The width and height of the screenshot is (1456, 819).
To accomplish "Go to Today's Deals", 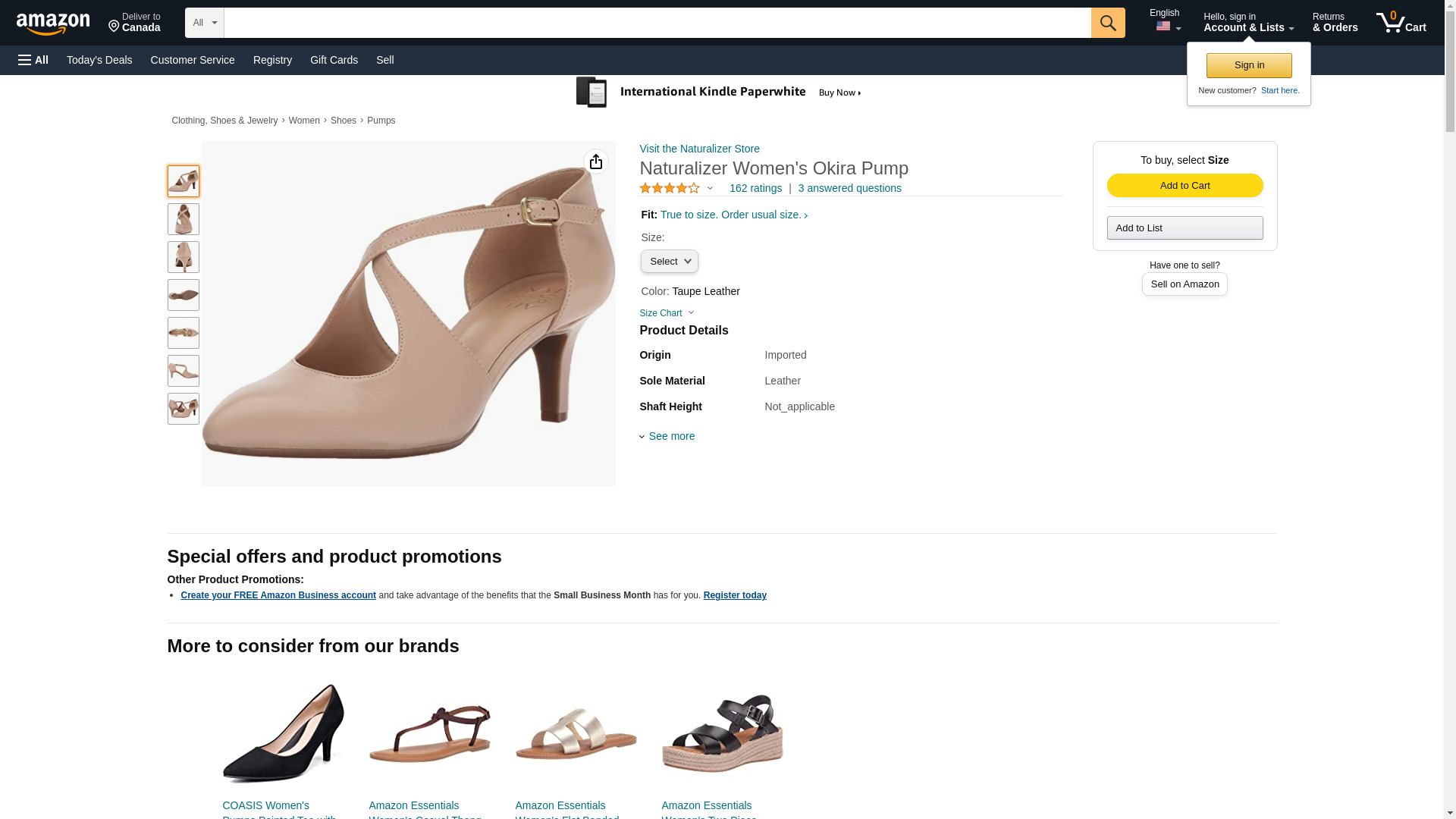I will click(x=99, y=60).
